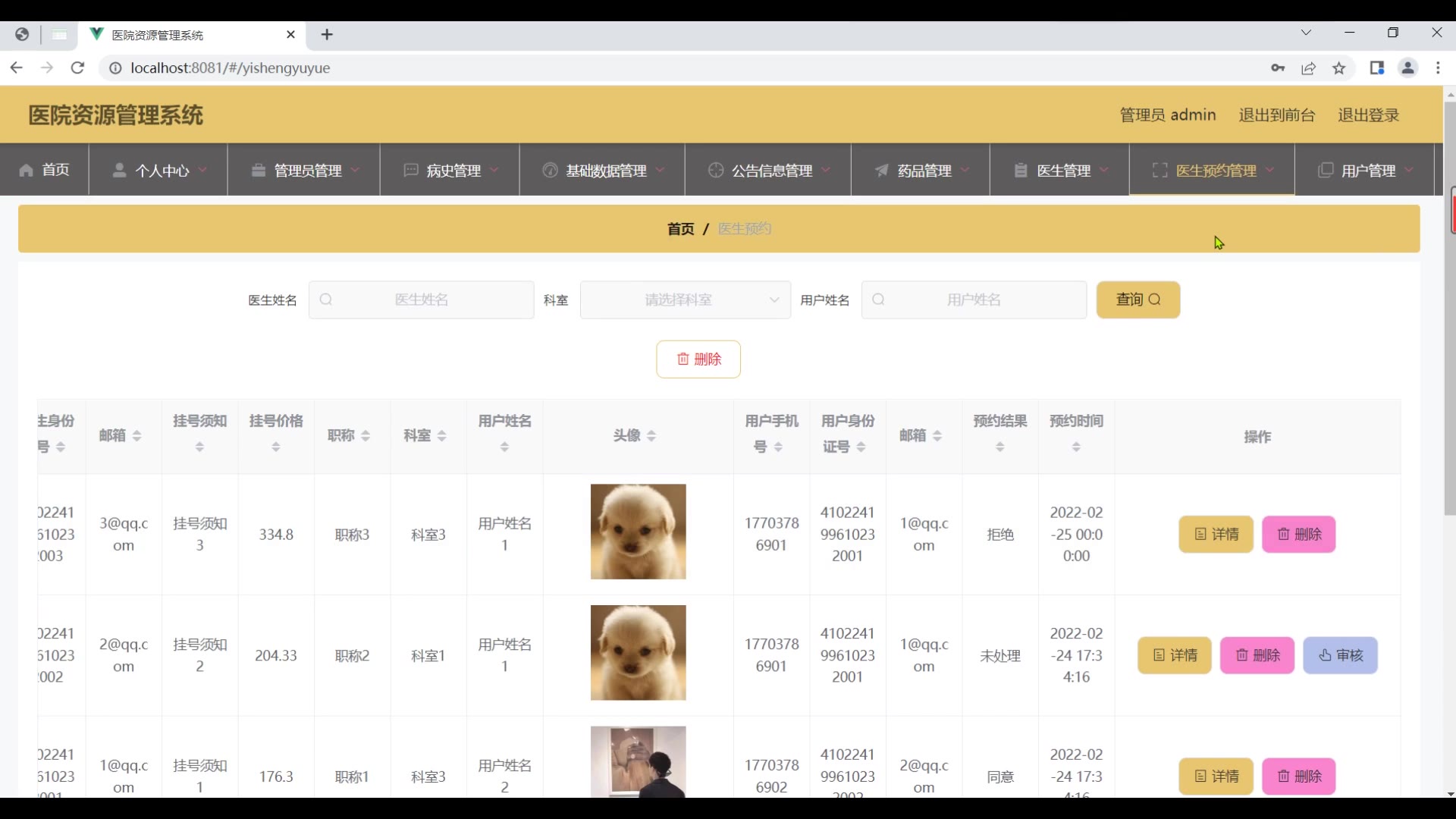
Task: Expand the 药品管理 menu
Action: (924, 171)
